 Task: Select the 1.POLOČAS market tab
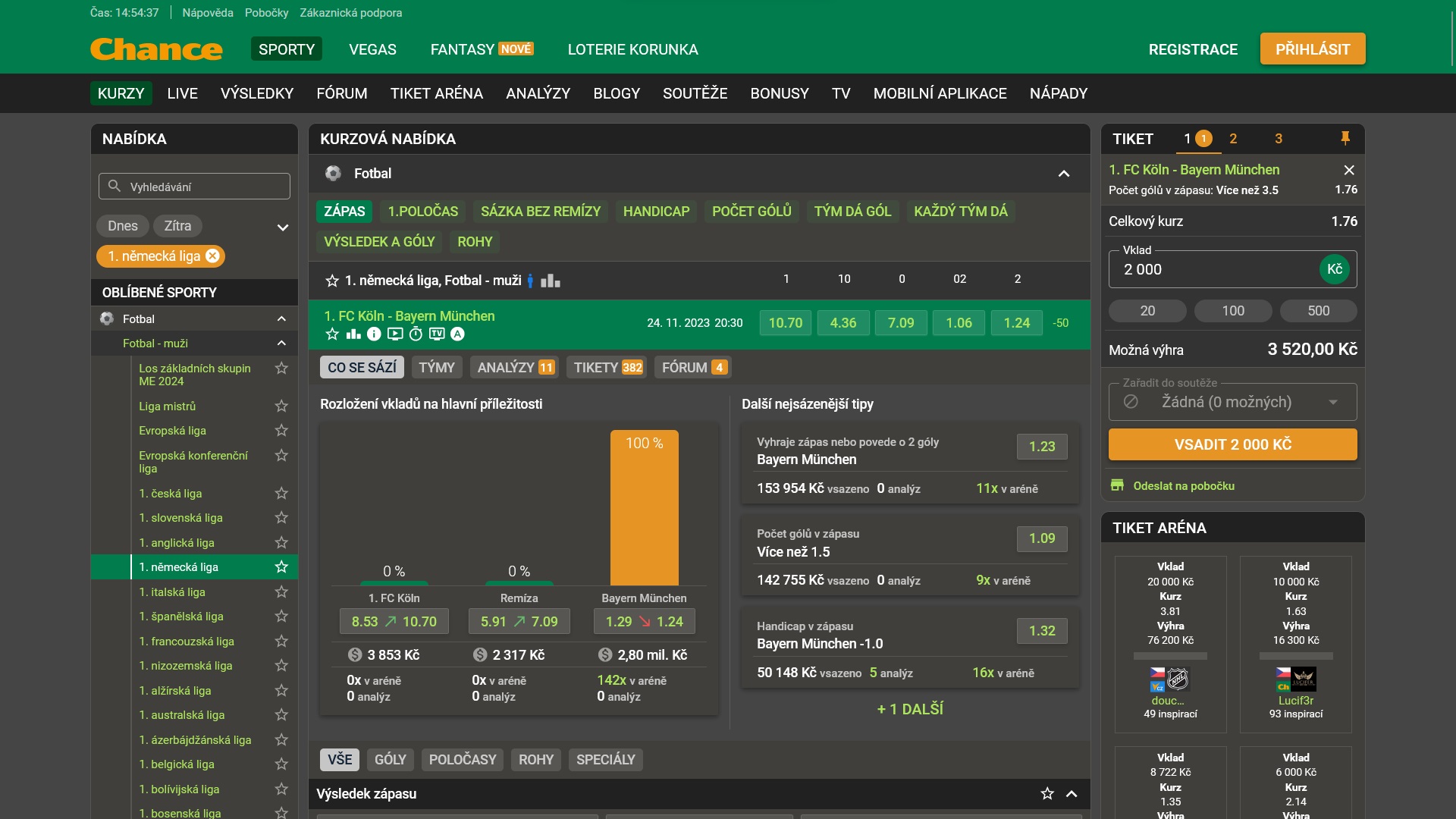point(423,212)
